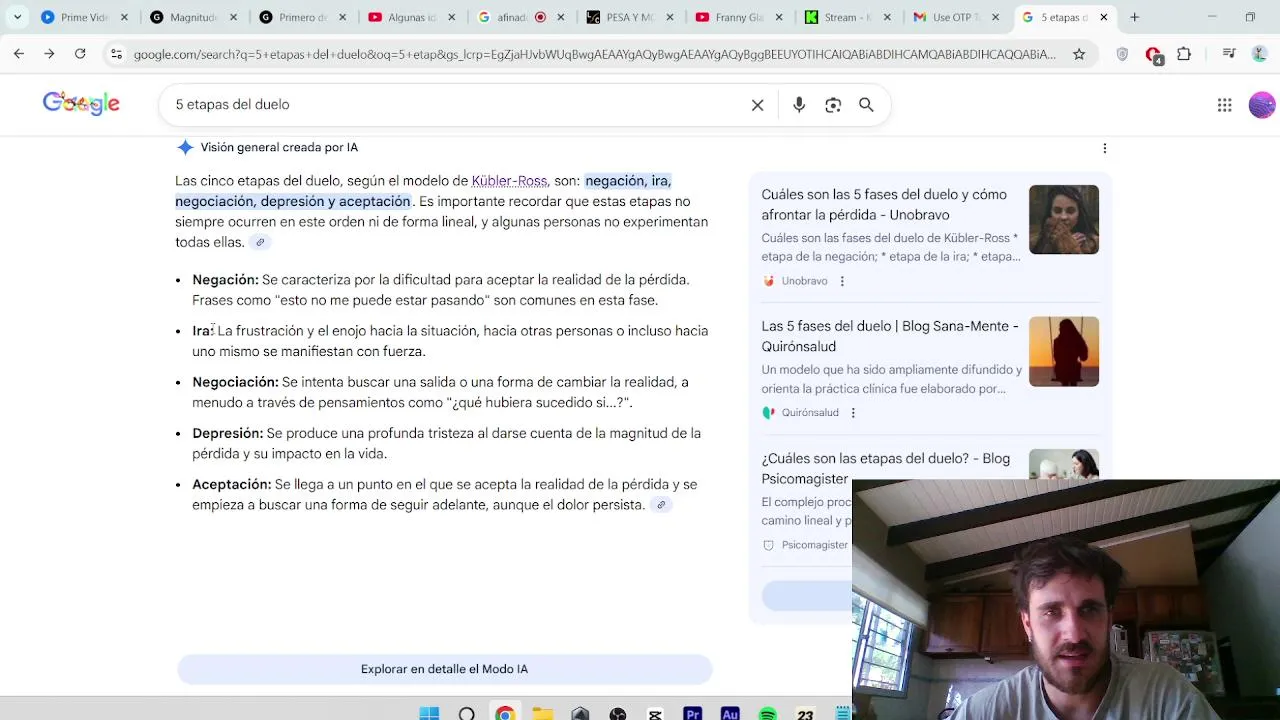Launch Adobe Audition from taskbar
The width and height of the screenshot is (1280, 720).
[x=730, y=714]
